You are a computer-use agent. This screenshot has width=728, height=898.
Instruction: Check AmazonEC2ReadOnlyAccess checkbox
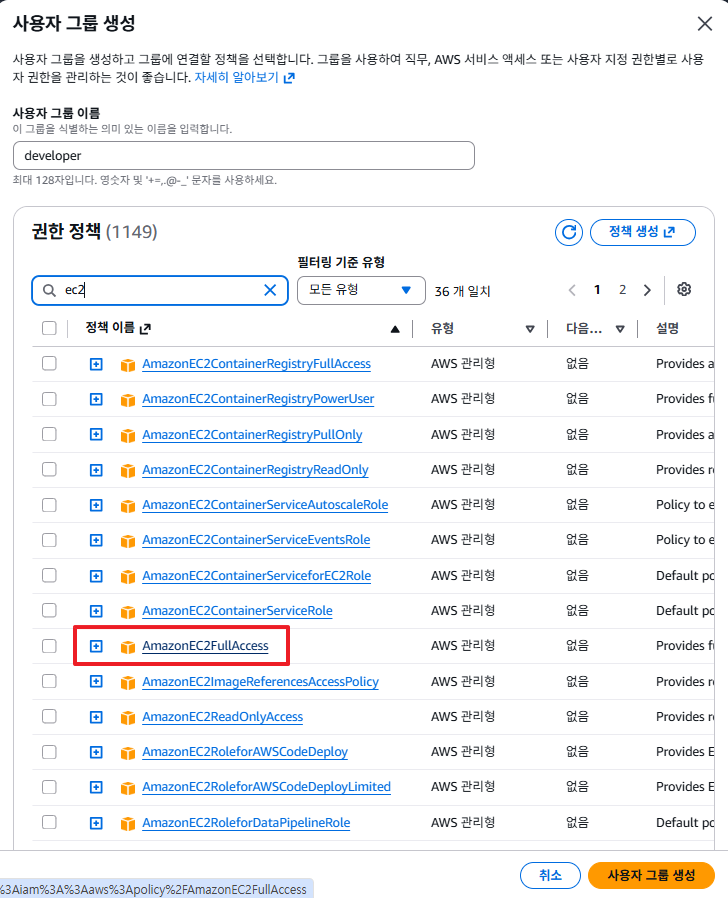49,716
